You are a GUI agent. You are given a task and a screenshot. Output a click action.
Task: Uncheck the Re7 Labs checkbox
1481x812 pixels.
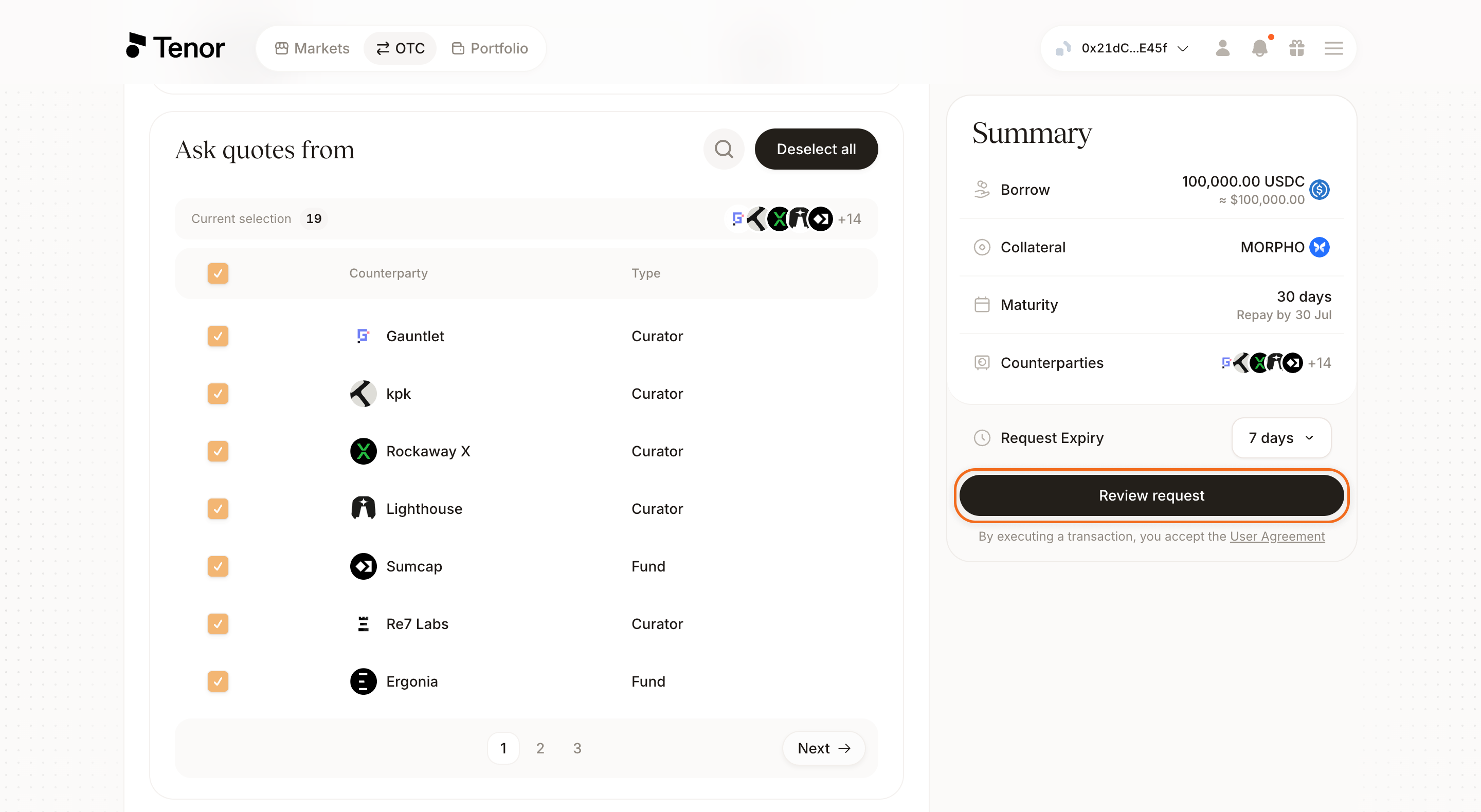pos(218,623)
